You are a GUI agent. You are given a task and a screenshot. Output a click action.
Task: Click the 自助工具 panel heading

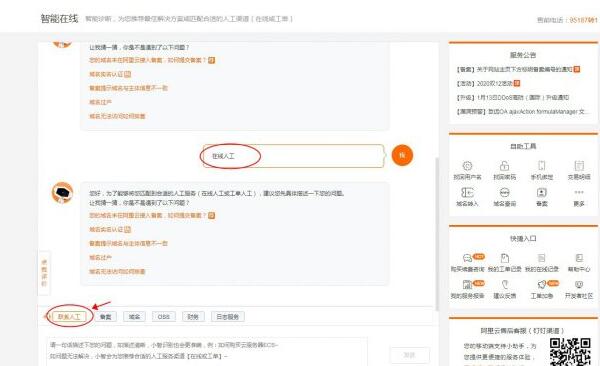(523, 146)
